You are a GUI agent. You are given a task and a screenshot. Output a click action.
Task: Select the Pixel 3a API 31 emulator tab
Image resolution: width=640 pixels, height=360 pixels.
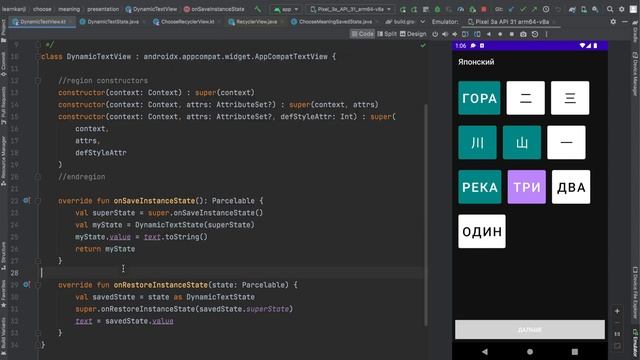pyautogui.click(x=512, y=22)
